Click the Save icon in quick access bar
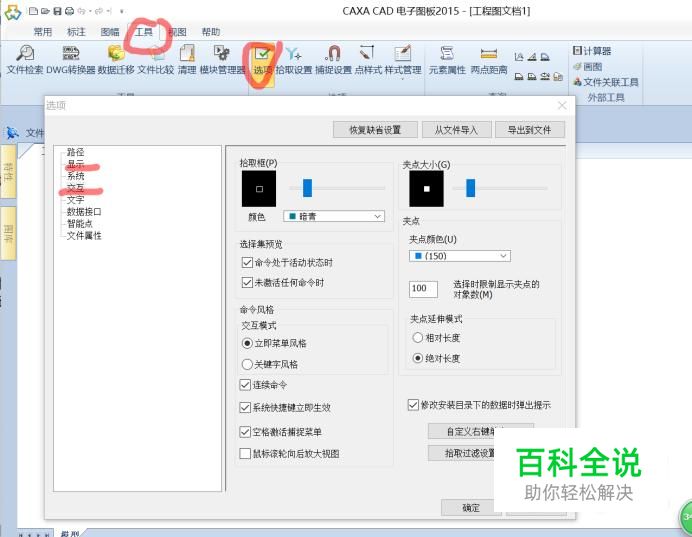 click(57, 11)
